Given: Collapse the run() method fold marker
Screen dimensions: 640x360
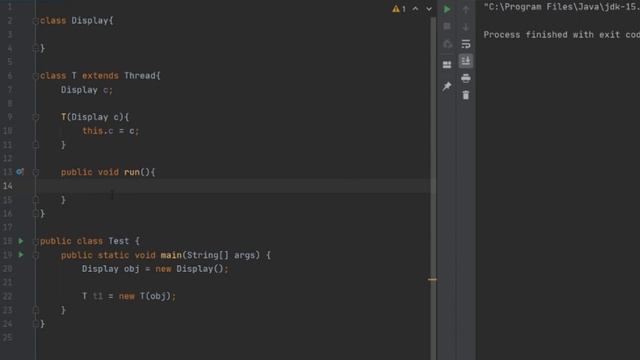Looking at the screenshot, I should pos(36,172).
